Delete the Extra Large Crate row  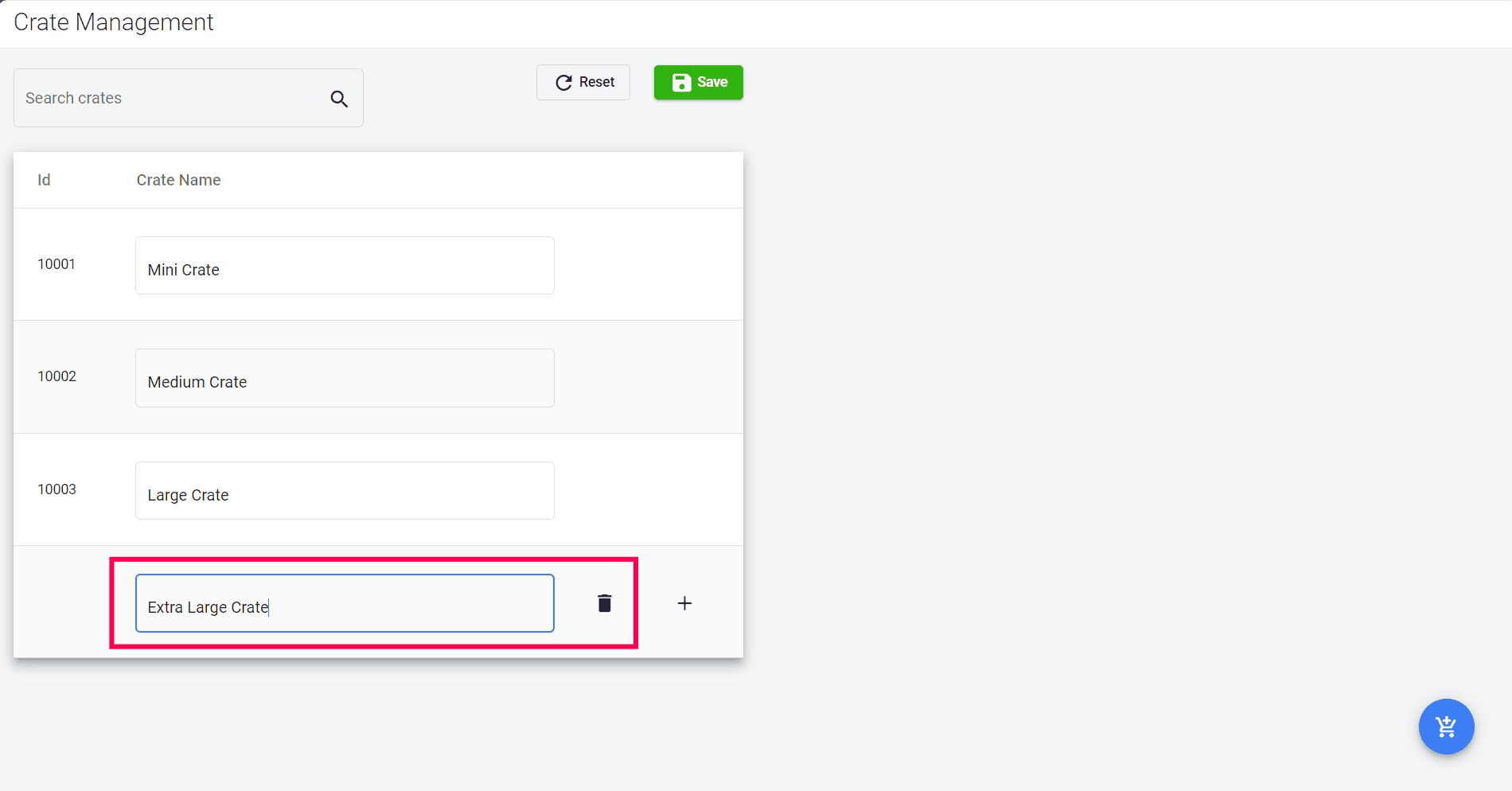605,603
